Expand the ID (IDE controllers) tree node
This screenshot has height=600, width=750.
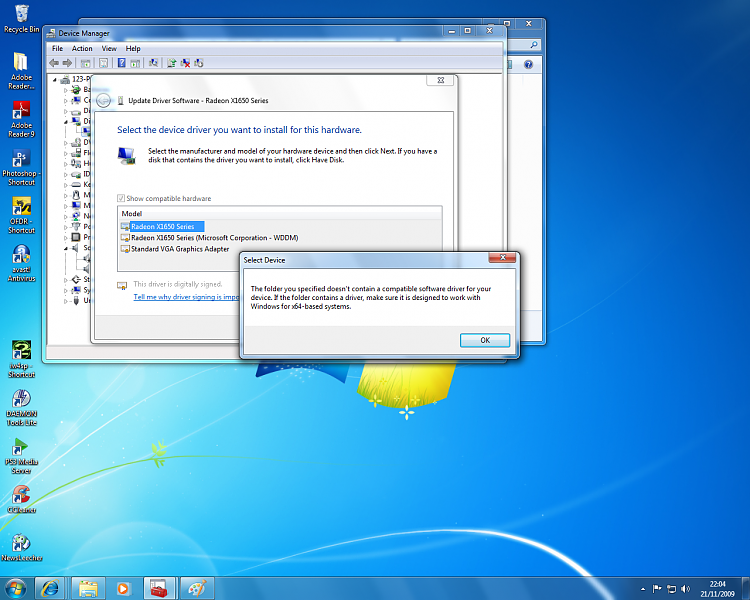[x=66, y=174]
